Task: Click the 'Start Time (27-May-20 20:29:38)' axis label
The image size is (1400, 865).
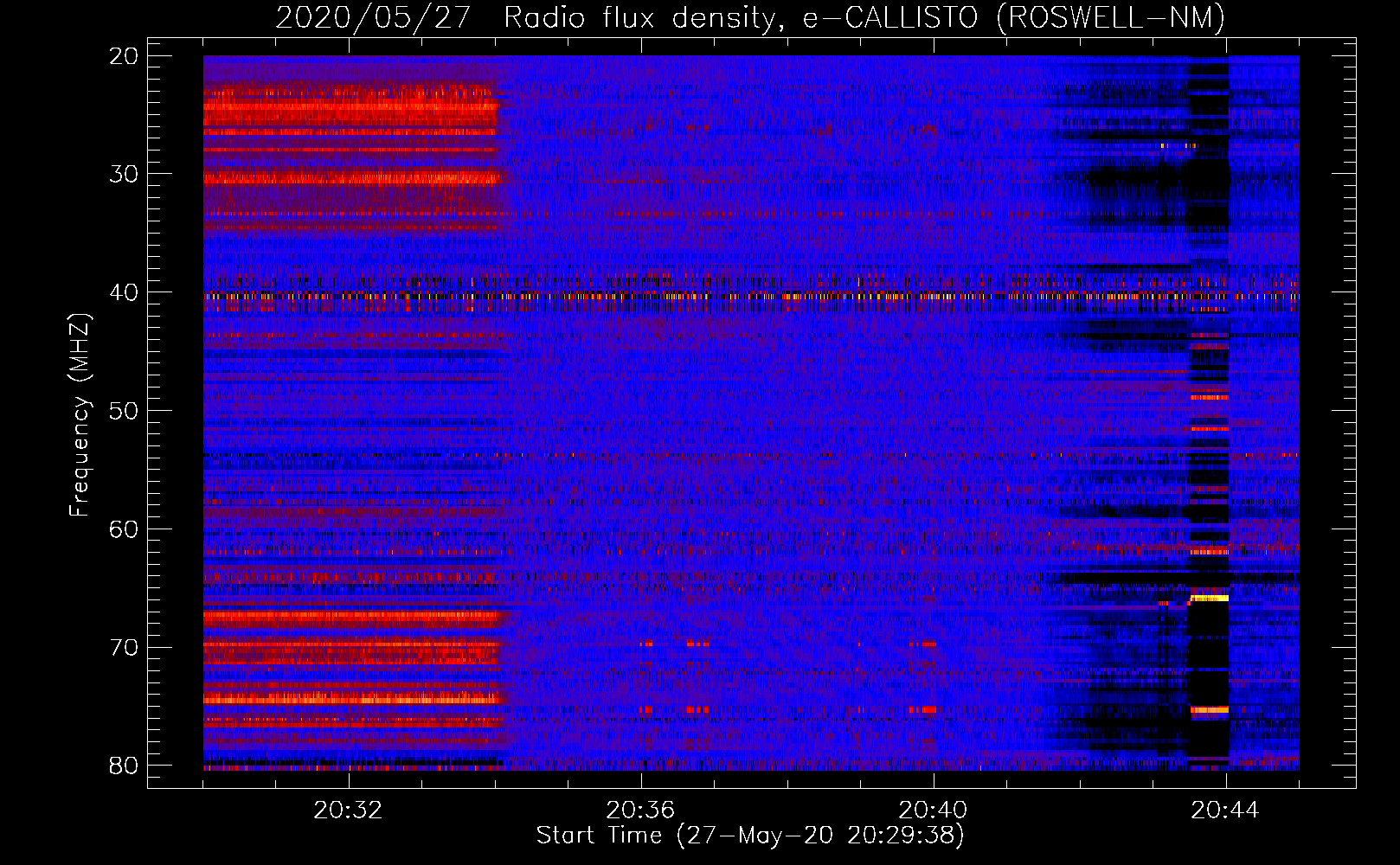Action: [x=750, y=836]
